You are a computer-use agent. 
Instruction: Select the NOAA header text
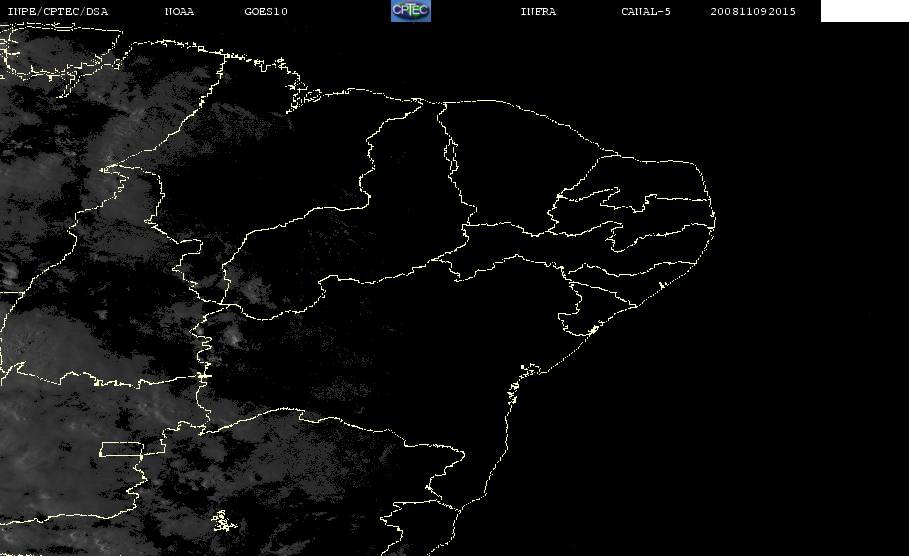tap(179, 11)
